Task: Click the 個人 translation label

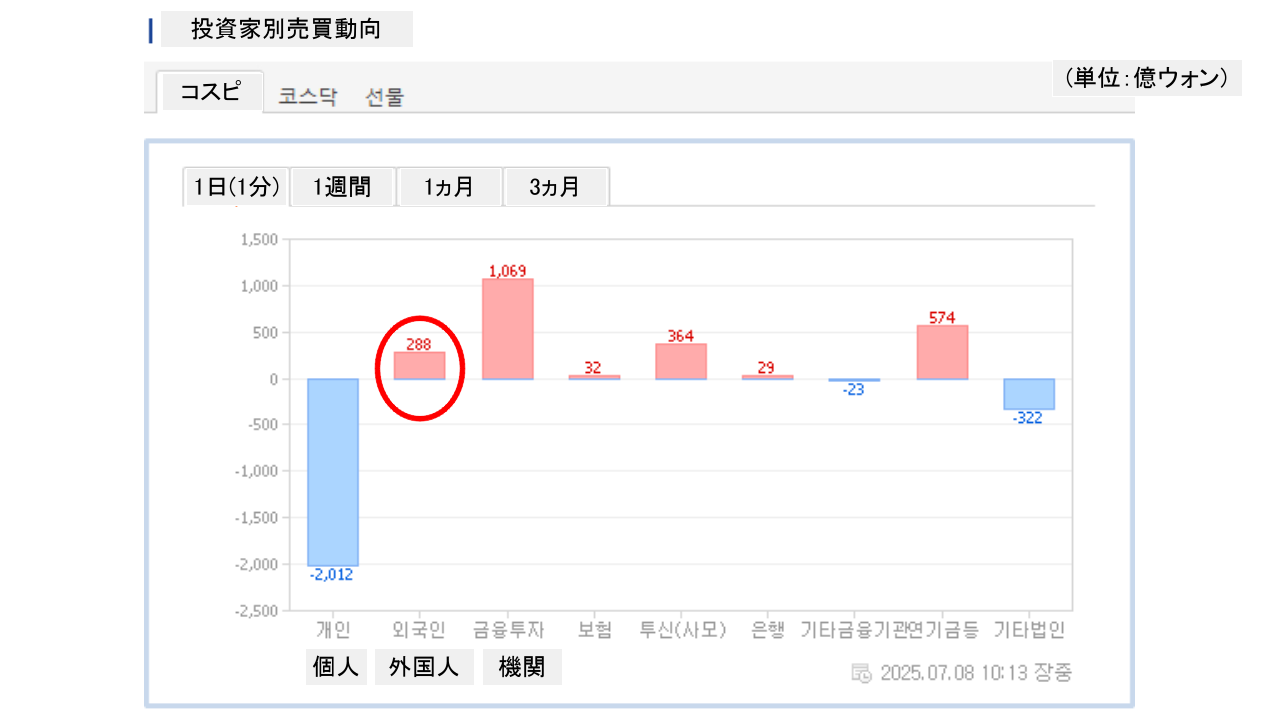Action: [x=336, y=667]
